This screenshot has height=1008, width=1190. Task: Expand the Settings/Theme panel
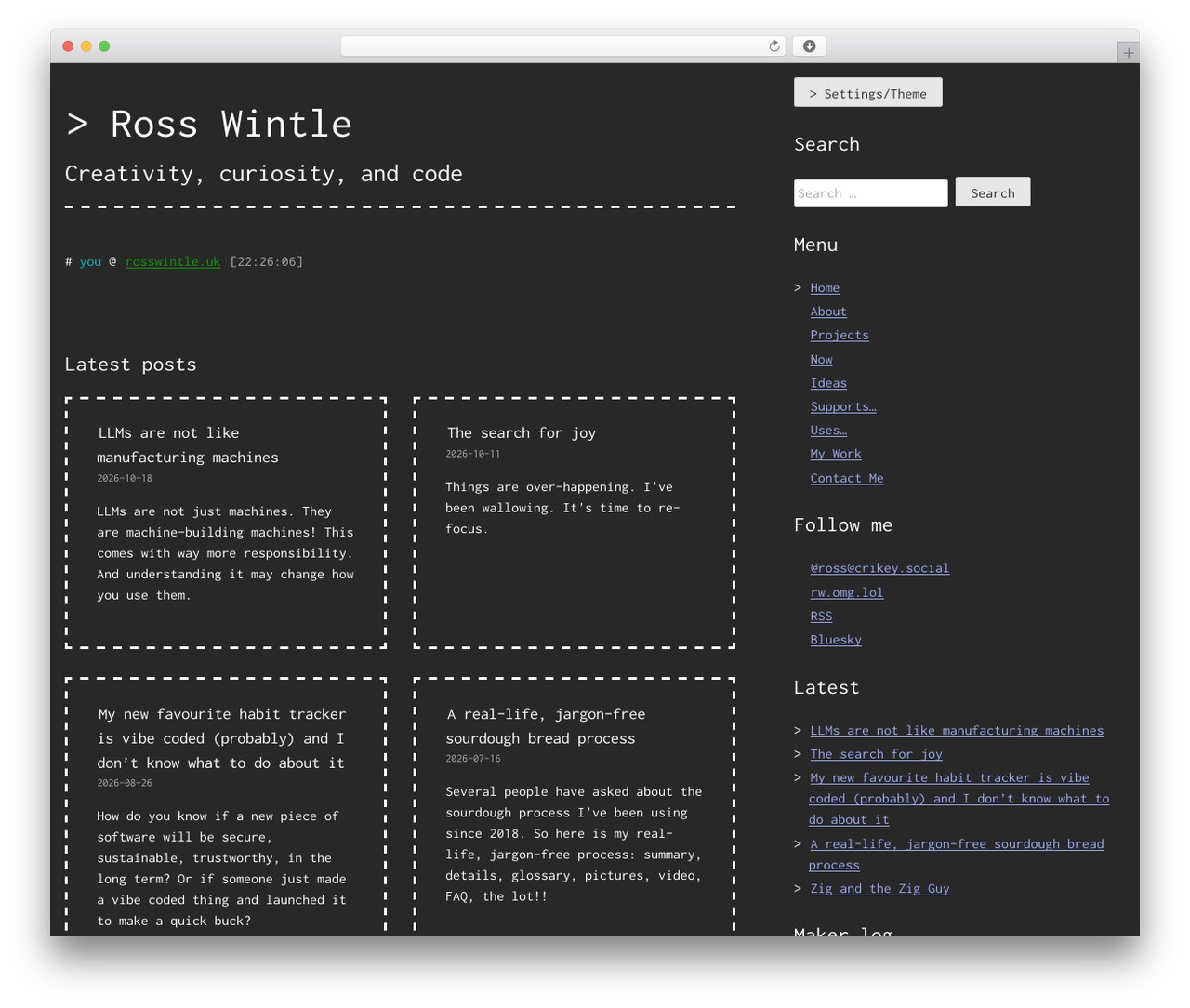868,93
